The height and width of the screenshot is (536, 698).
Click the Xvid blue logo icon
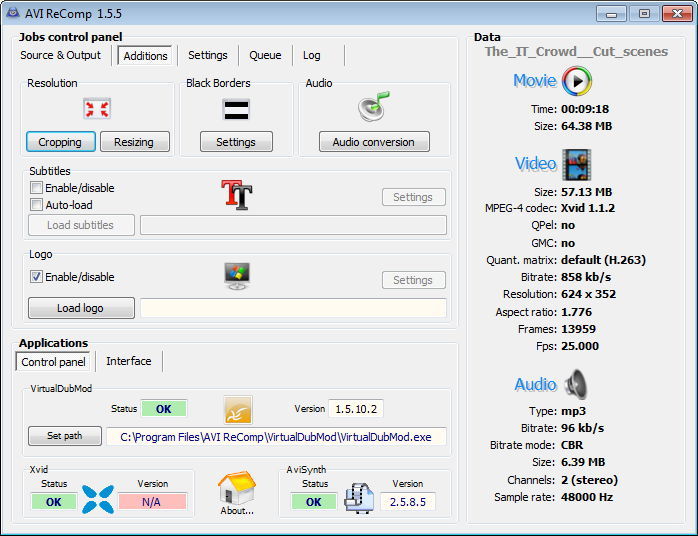click(x=97, y=498)
